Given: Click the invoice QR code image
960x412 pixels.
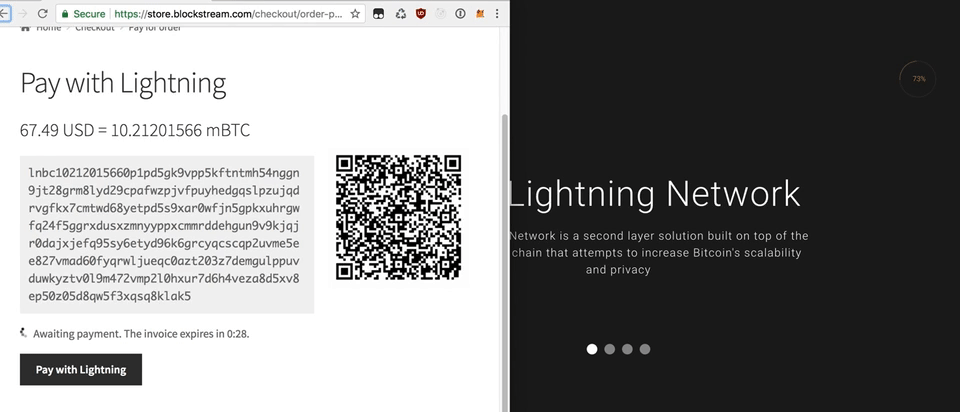Looking at the screenshot, I should pyautogui.click(x=399, y=217).
